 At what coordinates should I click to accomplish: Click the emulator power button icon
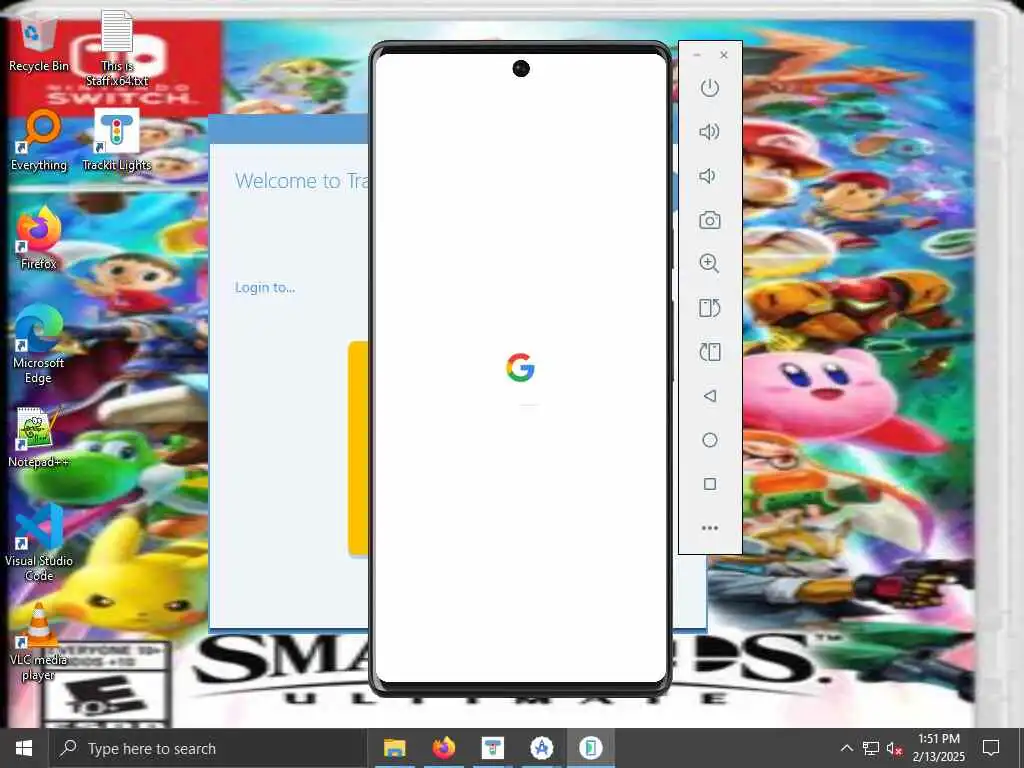pyautogui.click(x=710, y=88)
